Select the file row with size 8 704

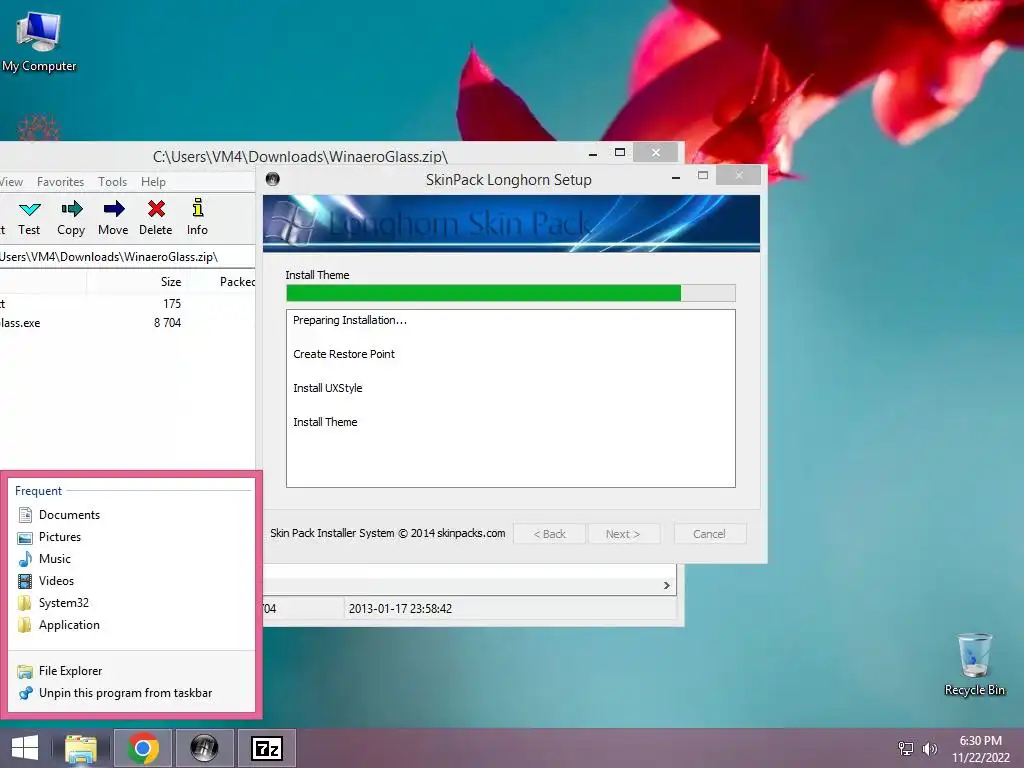pyautogui.click(x=127, y=323)
